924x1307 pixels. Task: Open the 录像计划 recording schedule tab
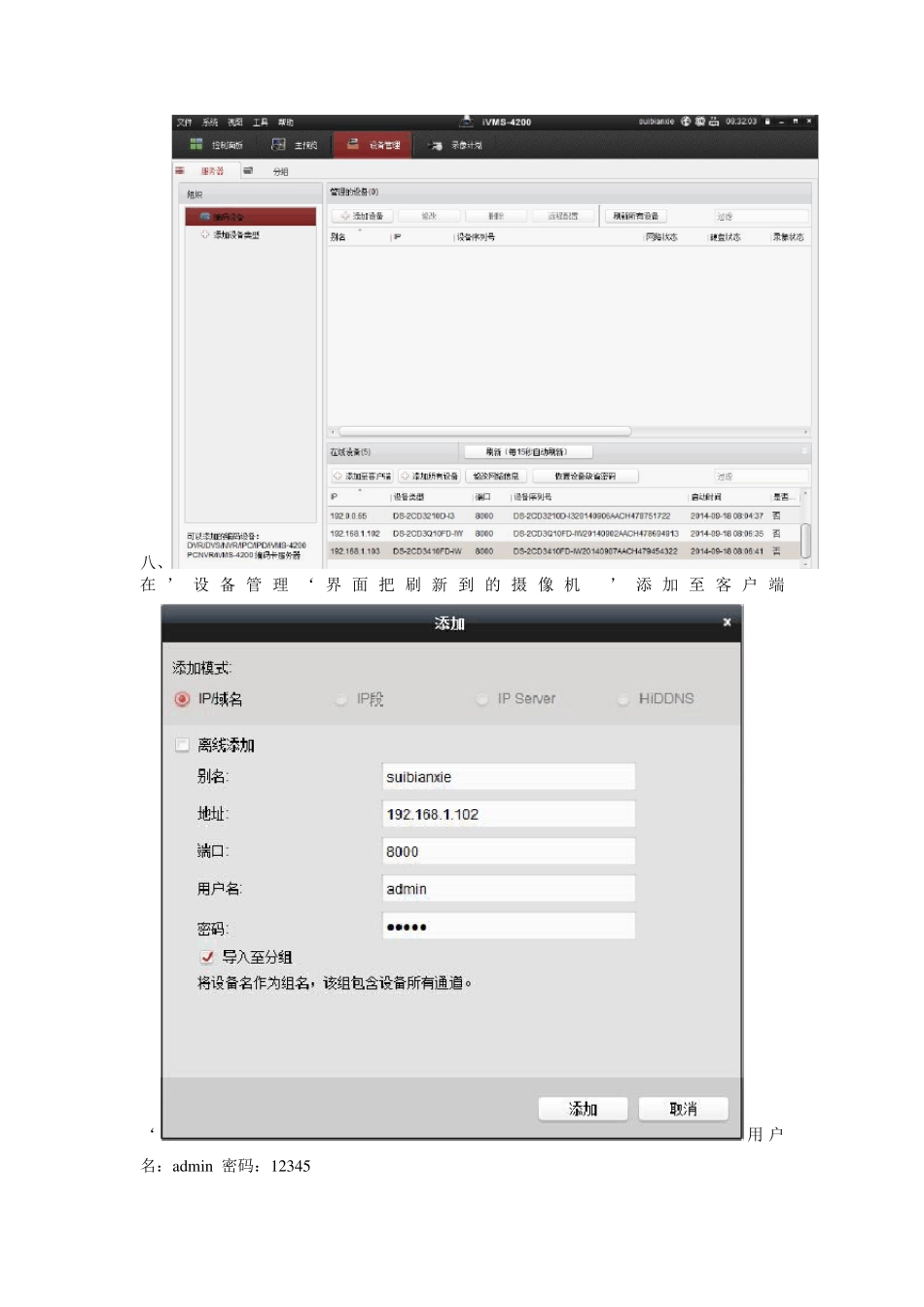456,145
